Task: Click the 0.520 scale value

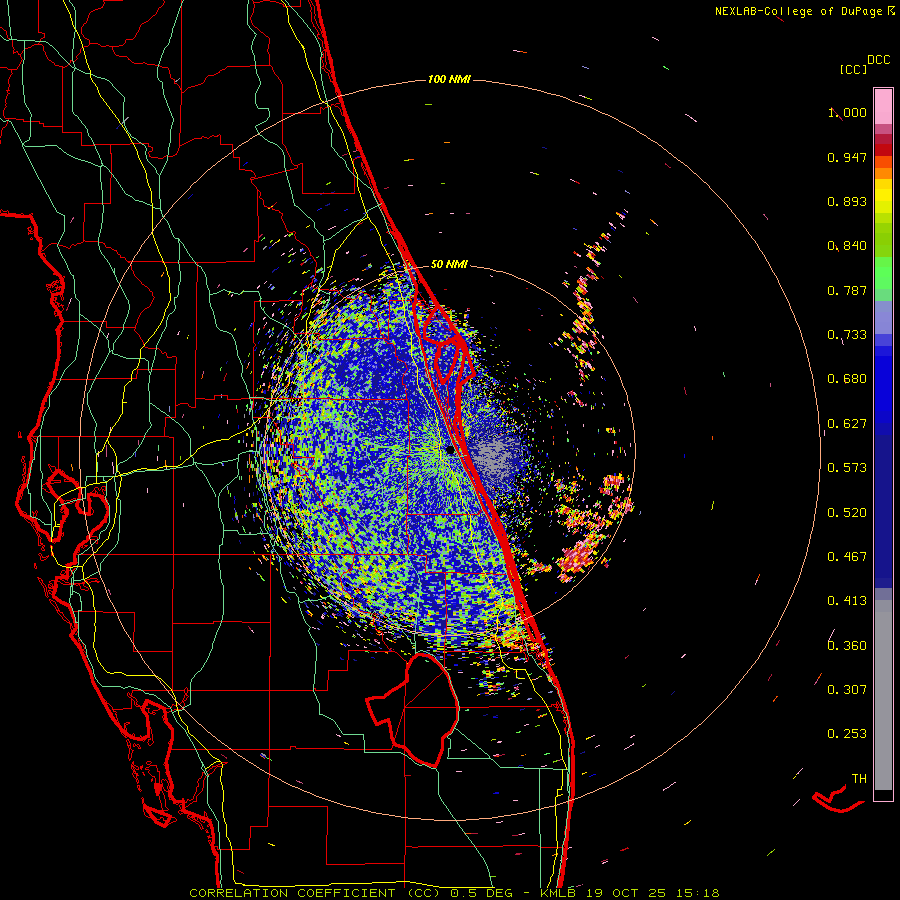Action: tap(847, 513)
